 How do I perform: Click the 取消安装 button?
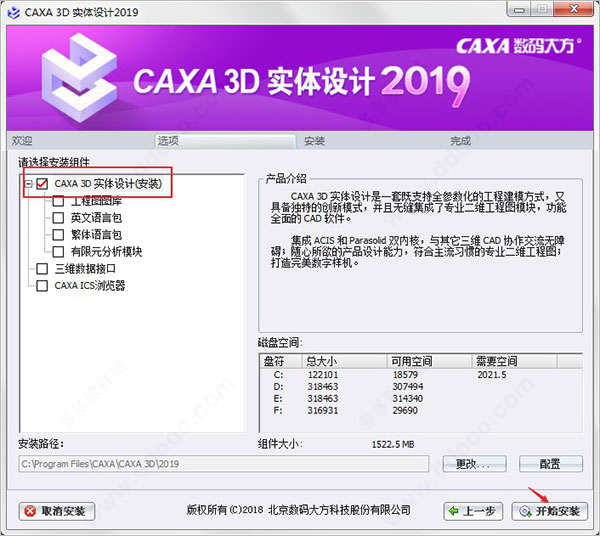(57, 511)
